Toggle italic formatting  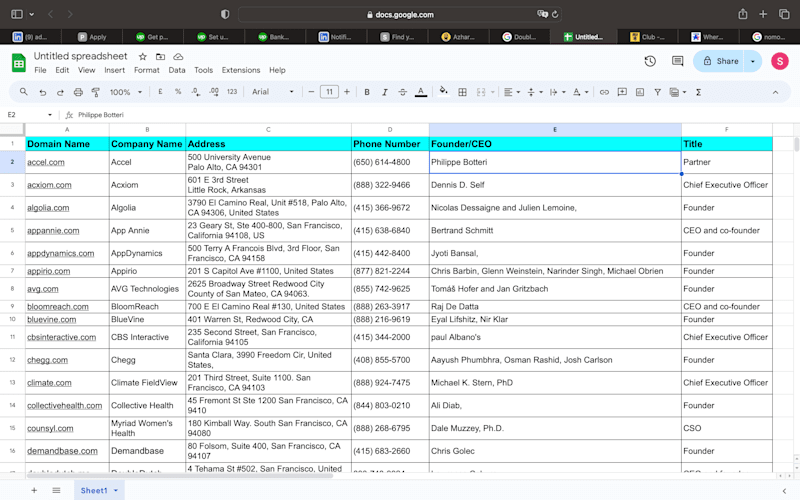pos(385,92)
